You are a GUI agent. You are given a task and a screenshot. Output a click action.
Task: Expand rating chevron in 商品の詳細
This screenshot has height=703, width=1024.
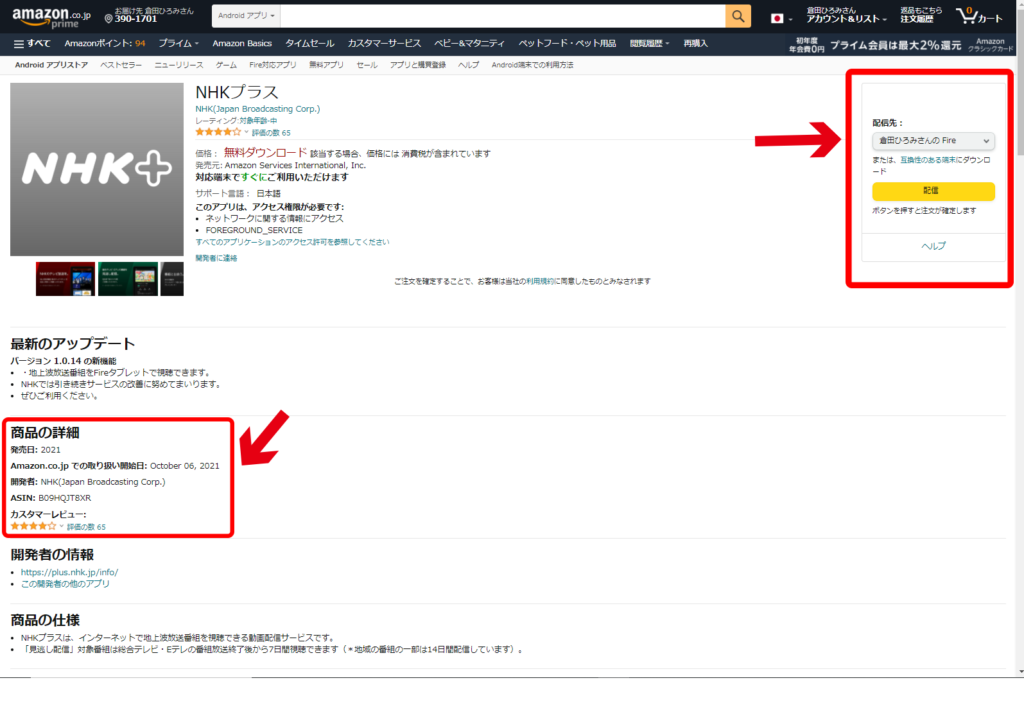61,526
